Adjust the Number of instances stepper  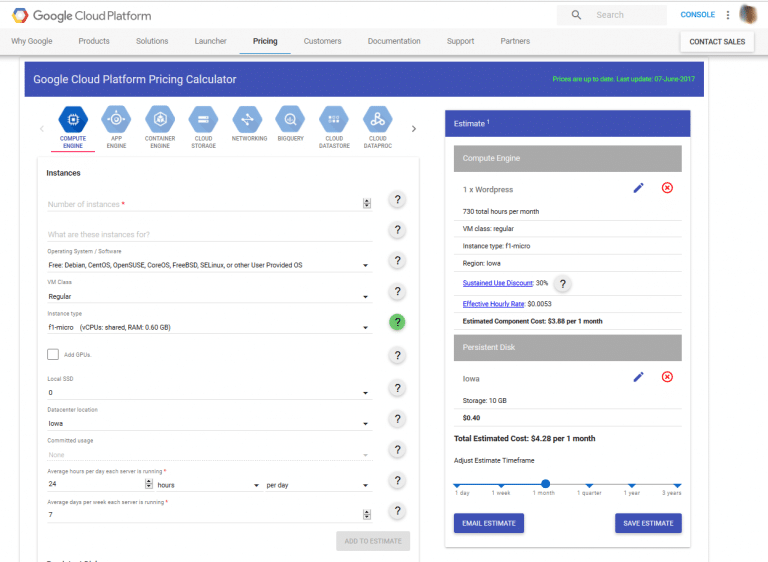[x=367, y=203]
